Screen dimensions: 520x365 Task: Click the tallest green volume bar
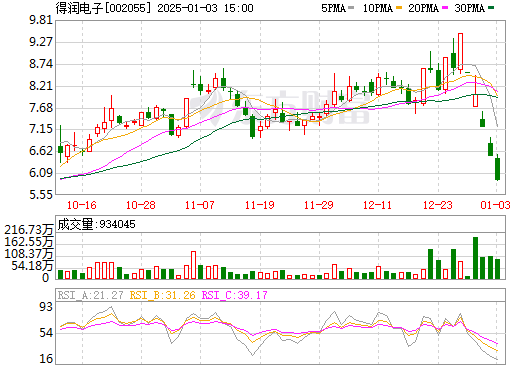[476, 258]
